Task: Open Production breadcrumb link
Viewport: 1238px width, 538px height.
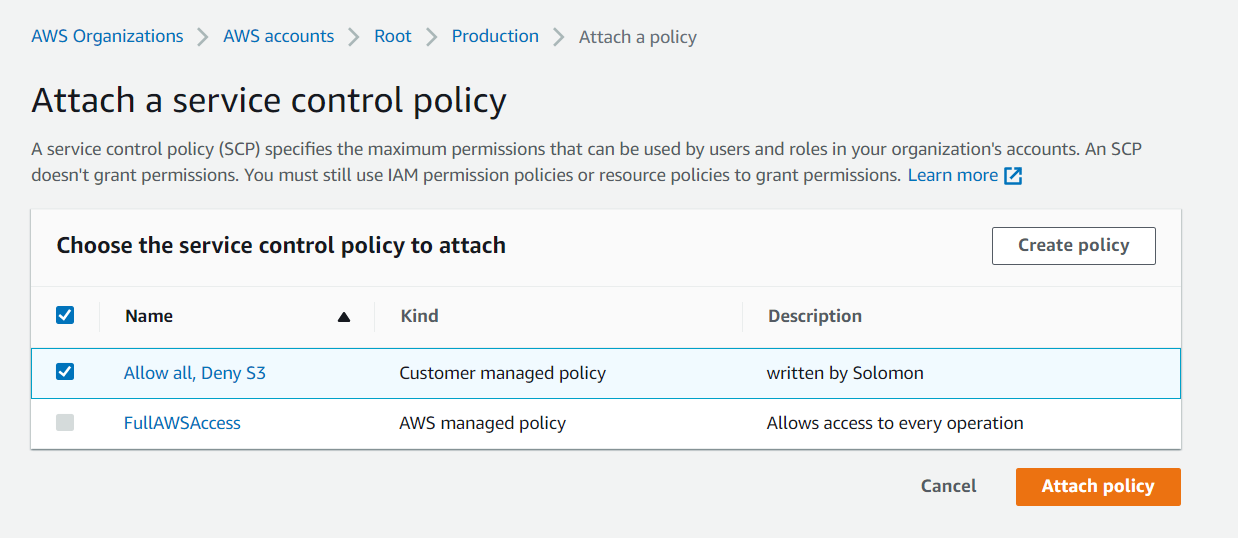Action: point(495,36)
